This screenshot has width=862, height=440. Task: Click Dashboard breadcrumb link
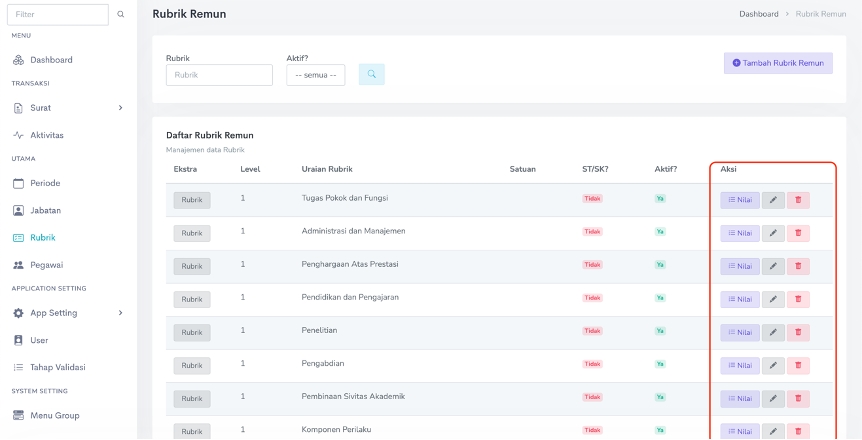click(x=759, y=14)
